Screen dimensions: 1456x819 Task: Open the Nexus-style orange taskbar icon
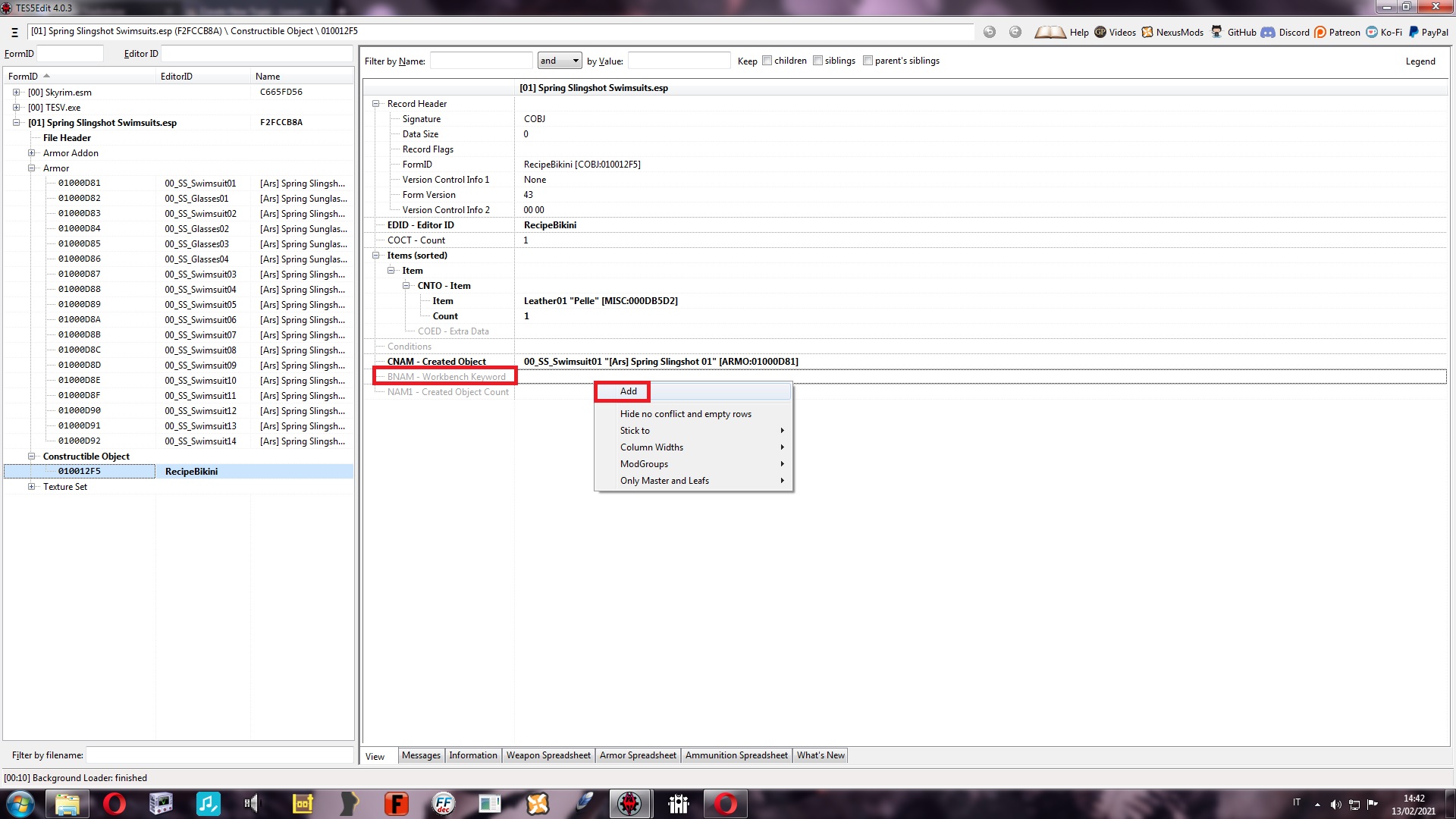coord(537,804)
